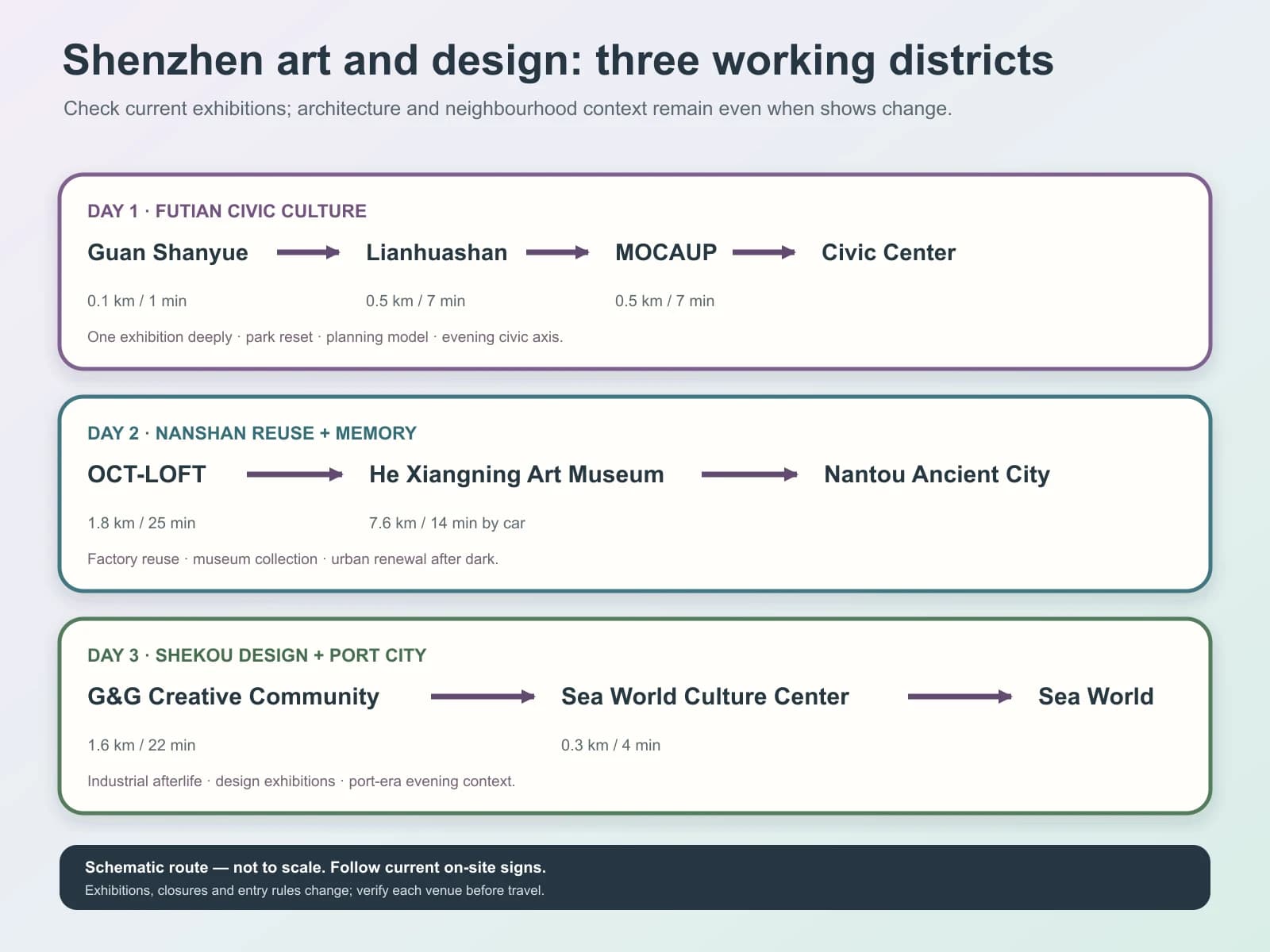The height and width of the screenshot is (952, 1270).
Task: Click the '1.8 km / 25 min' distance
Action: pyautogui.click(x=141, y=523)
